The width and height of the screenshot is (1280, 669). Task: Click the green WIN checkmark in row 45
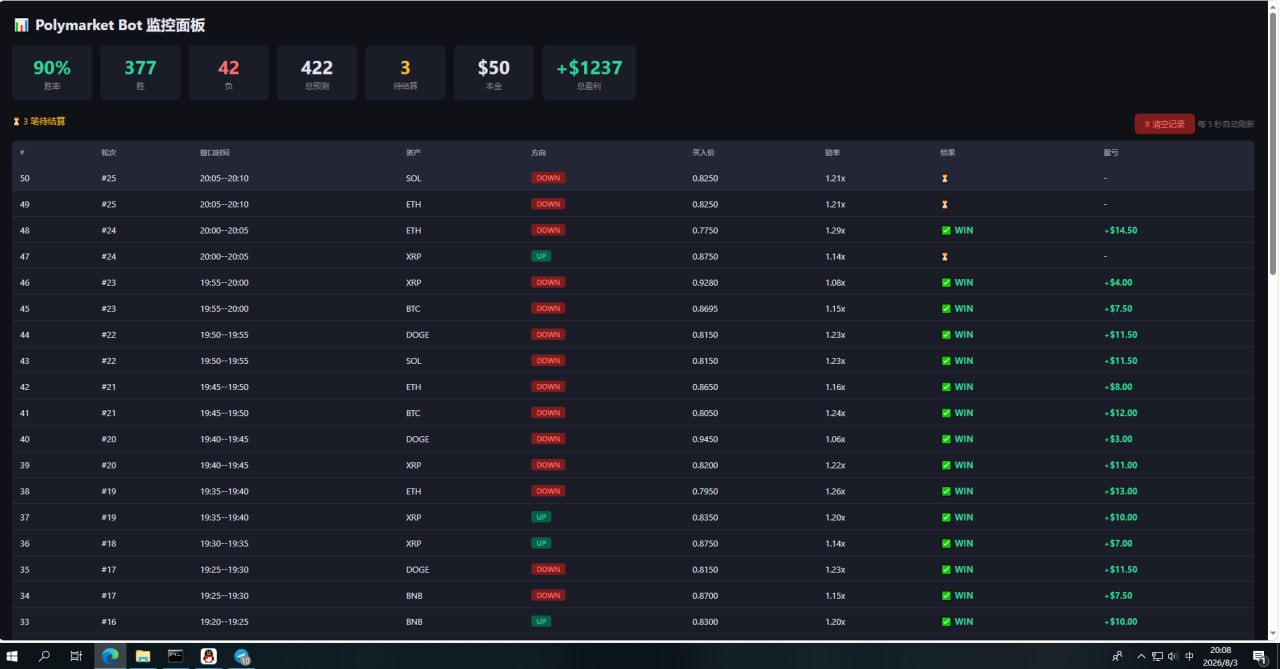coord(947,308)
